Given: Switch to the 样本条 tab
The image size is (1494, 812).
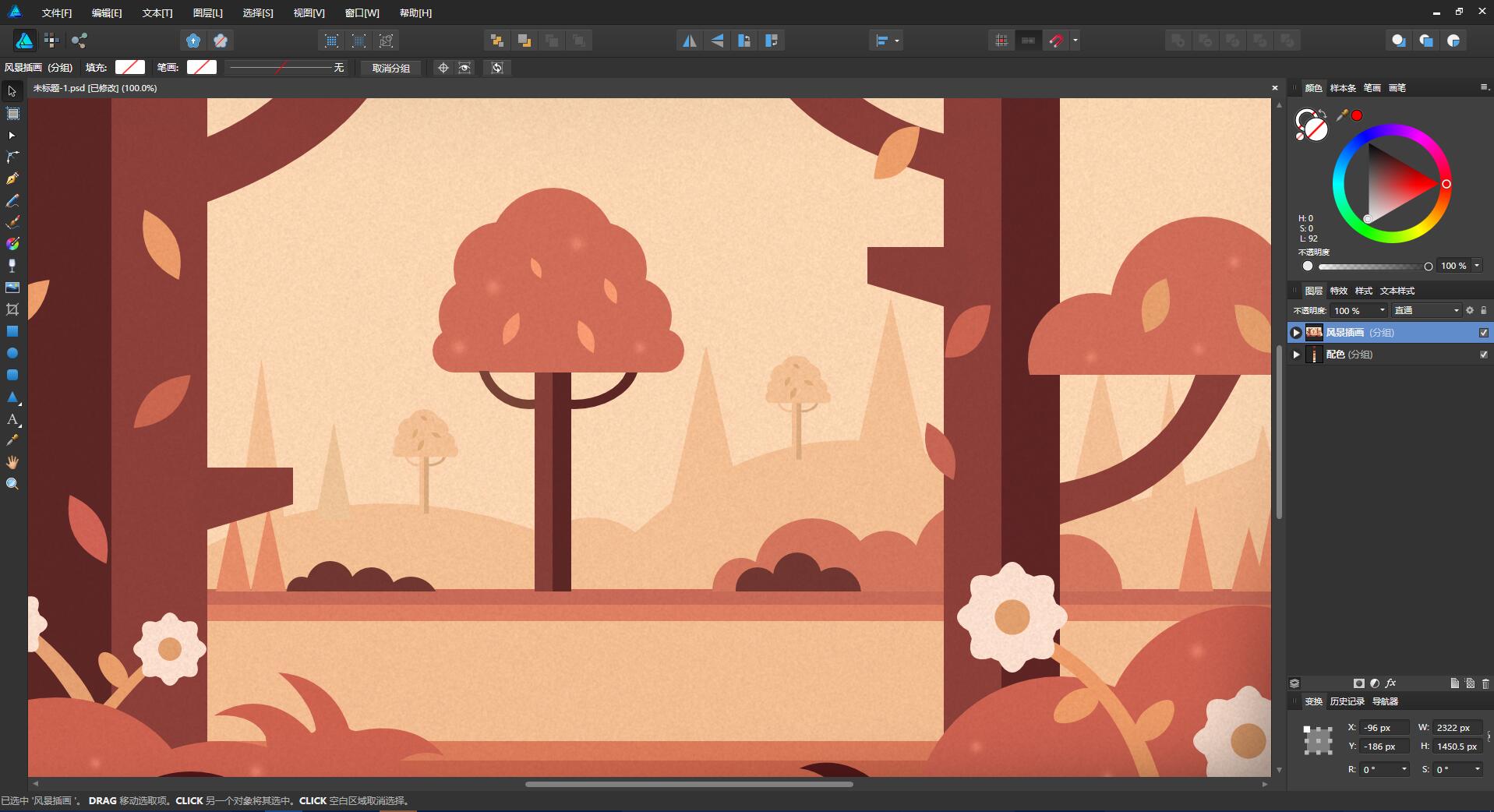Looking at the screenshot, I should [x=1342, y=88].
